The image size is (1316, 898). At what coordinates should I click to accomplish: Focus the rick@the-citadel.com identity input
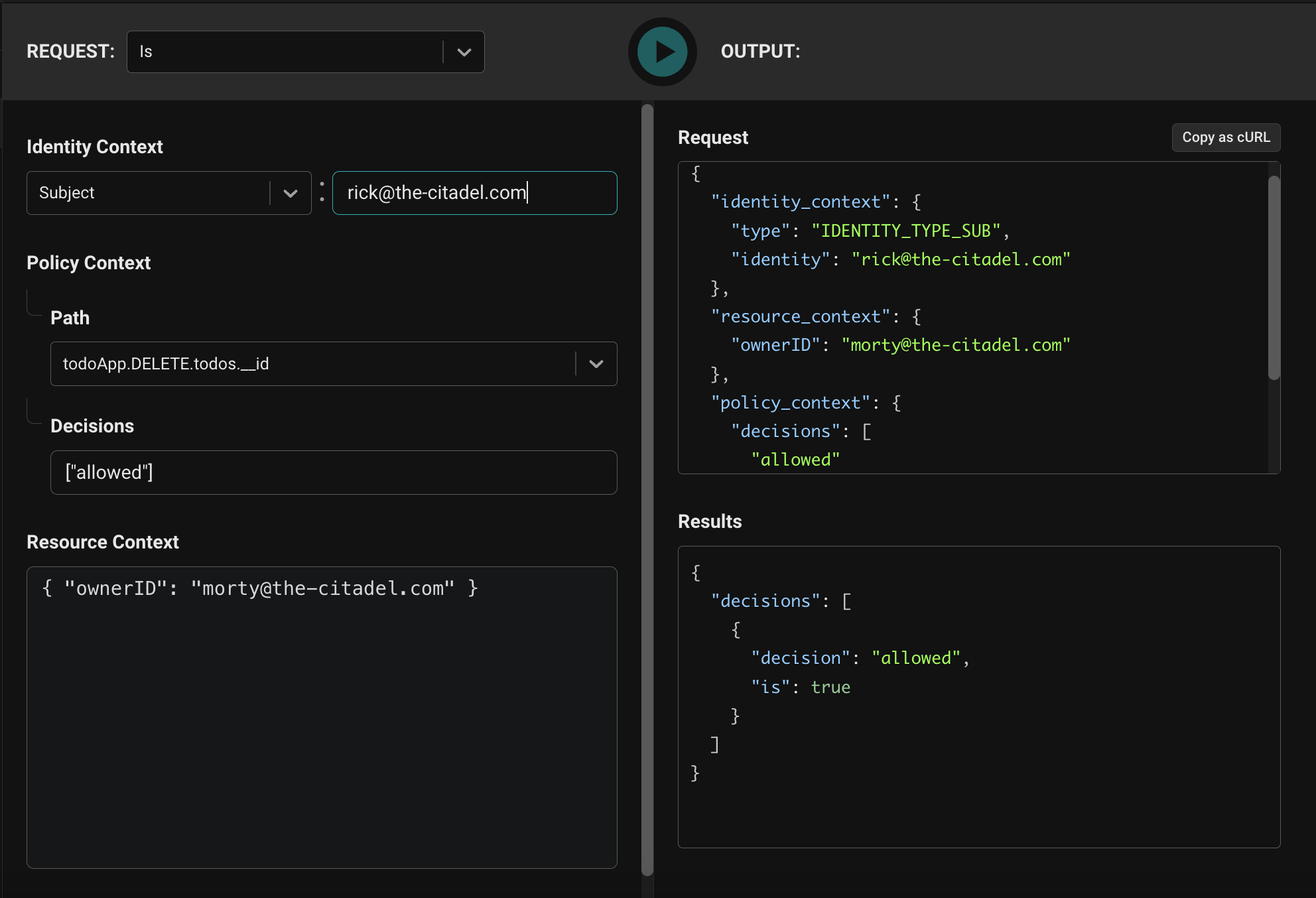click(474, 193)
